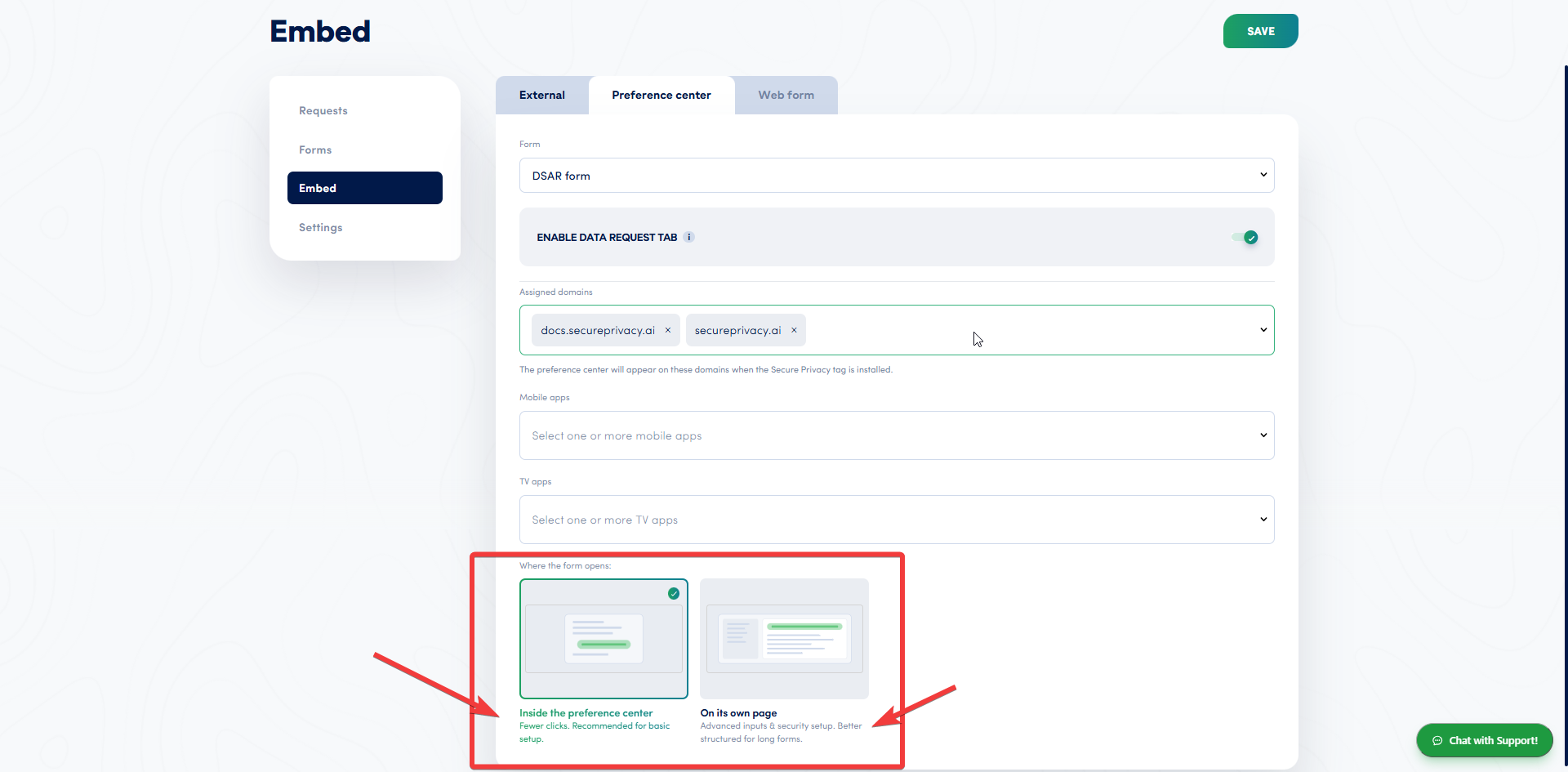Click the On its own page label
1568x772 pixels.
(x=739, y=713)
